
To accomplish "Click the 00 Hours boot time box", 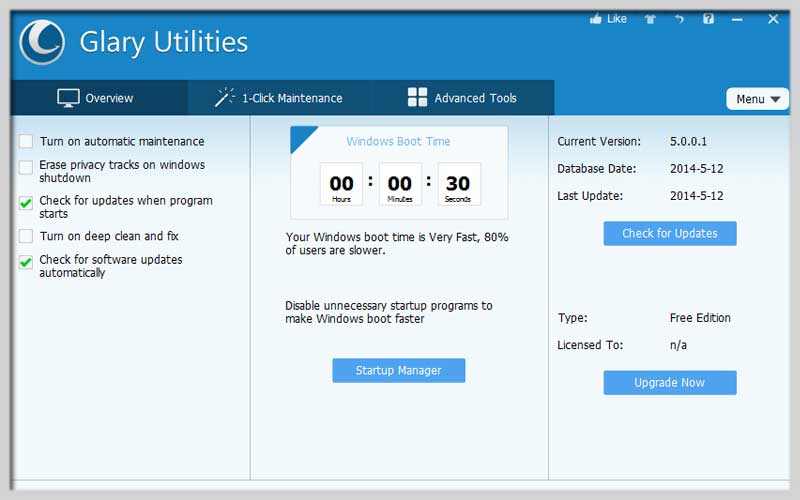I will (x=341, y=184).
